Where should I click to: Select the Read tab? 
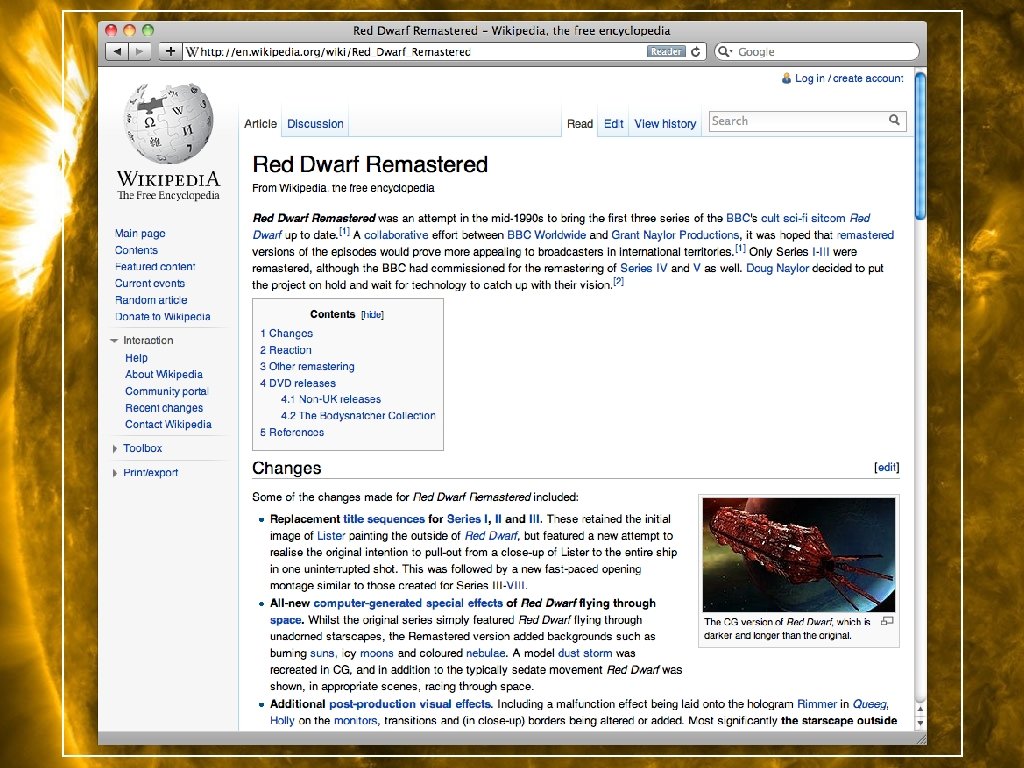pyautogui.click(x=579, y=123)
